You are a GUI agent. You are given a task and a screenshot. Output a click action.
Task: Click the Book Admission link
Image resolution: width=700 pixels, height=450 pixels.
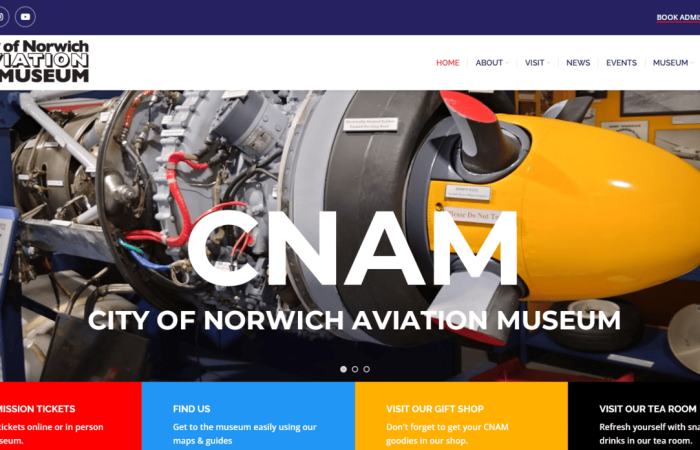click(x=678, y=18)
